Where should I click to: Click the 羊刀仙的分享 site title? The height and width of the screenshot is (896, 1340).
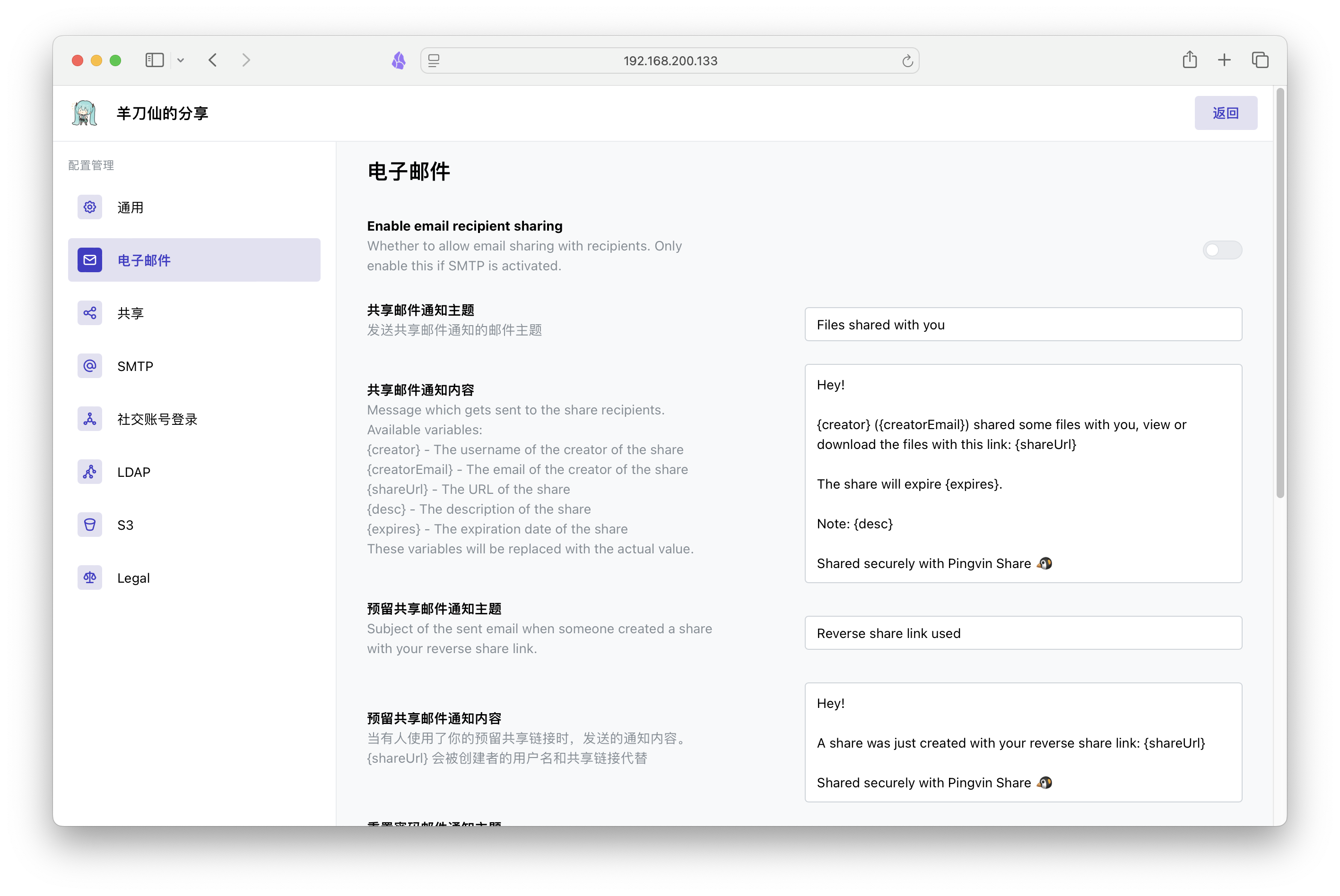pyautogui.click(x=162, y=113)
